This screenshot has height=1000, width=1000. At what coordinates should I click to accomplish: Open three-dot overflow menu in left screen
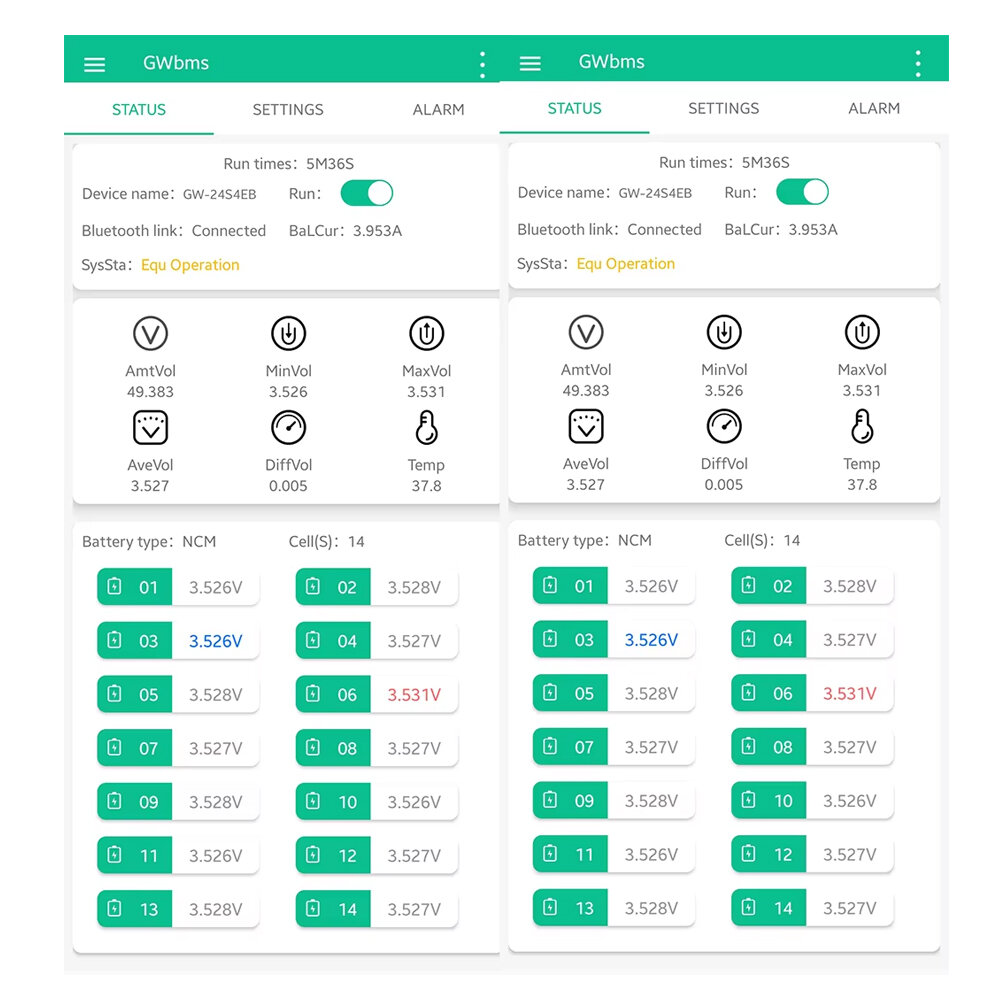point(482,65)
